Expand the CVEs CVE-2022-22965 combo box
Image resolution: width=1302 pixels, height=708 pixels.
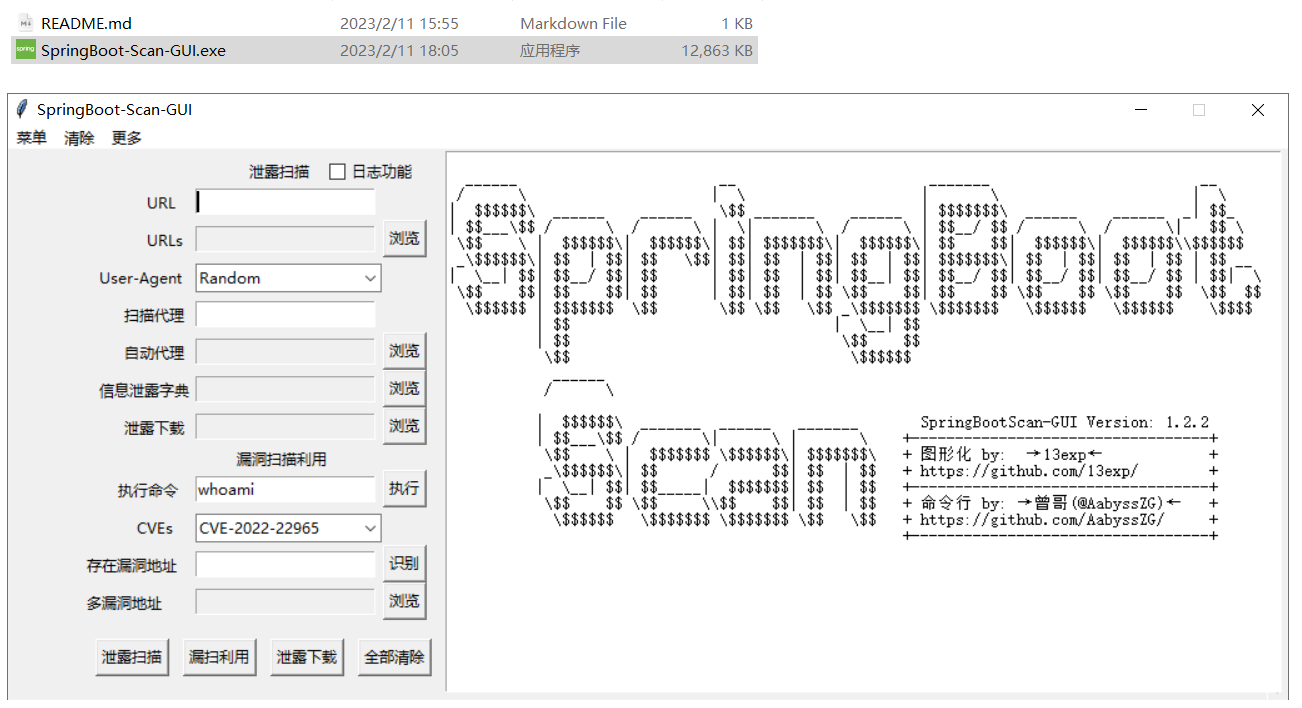(288, 528)
